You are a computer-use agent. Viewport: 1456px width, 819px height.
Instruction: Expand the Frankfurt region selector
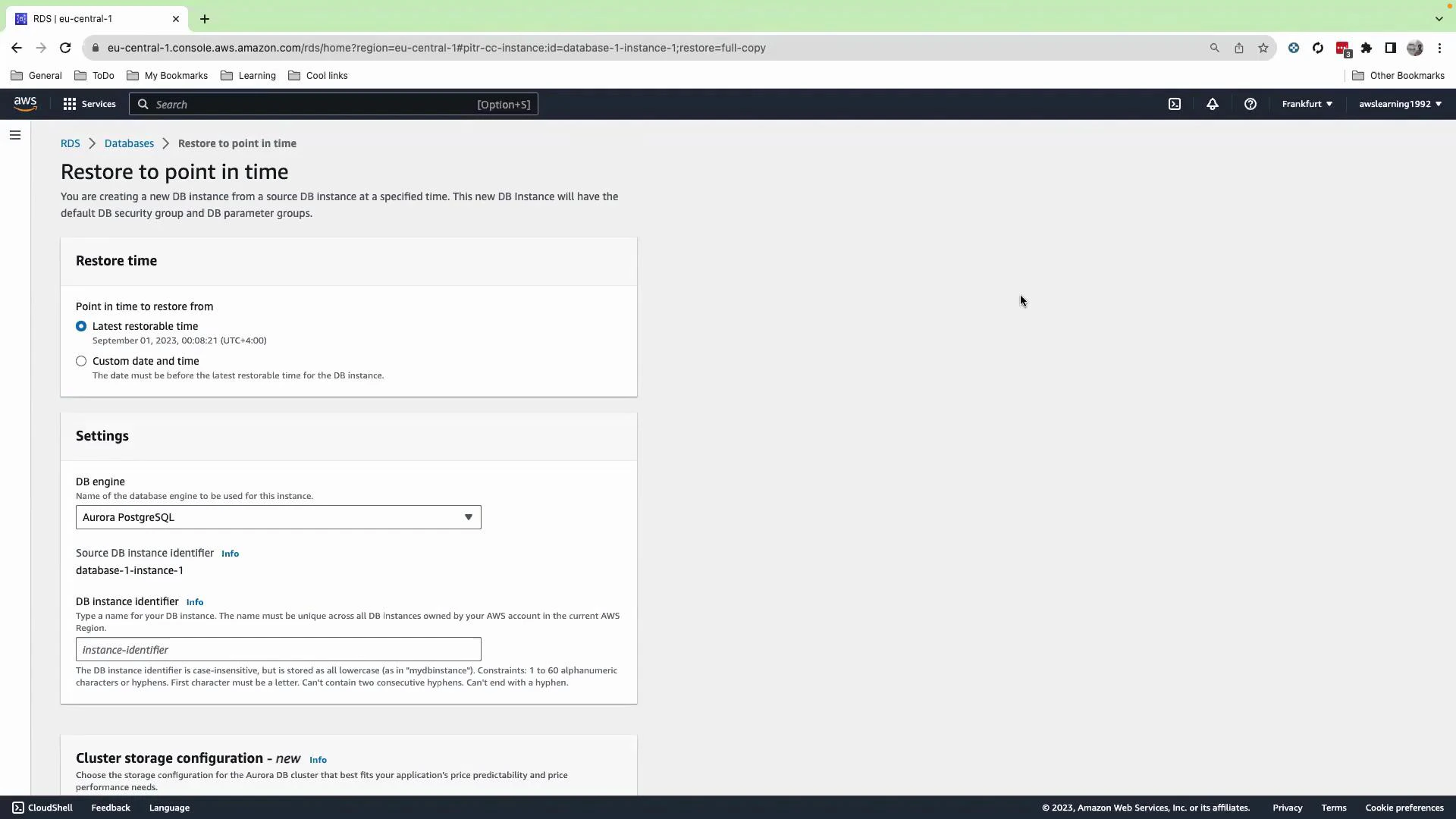[1306, 104]
